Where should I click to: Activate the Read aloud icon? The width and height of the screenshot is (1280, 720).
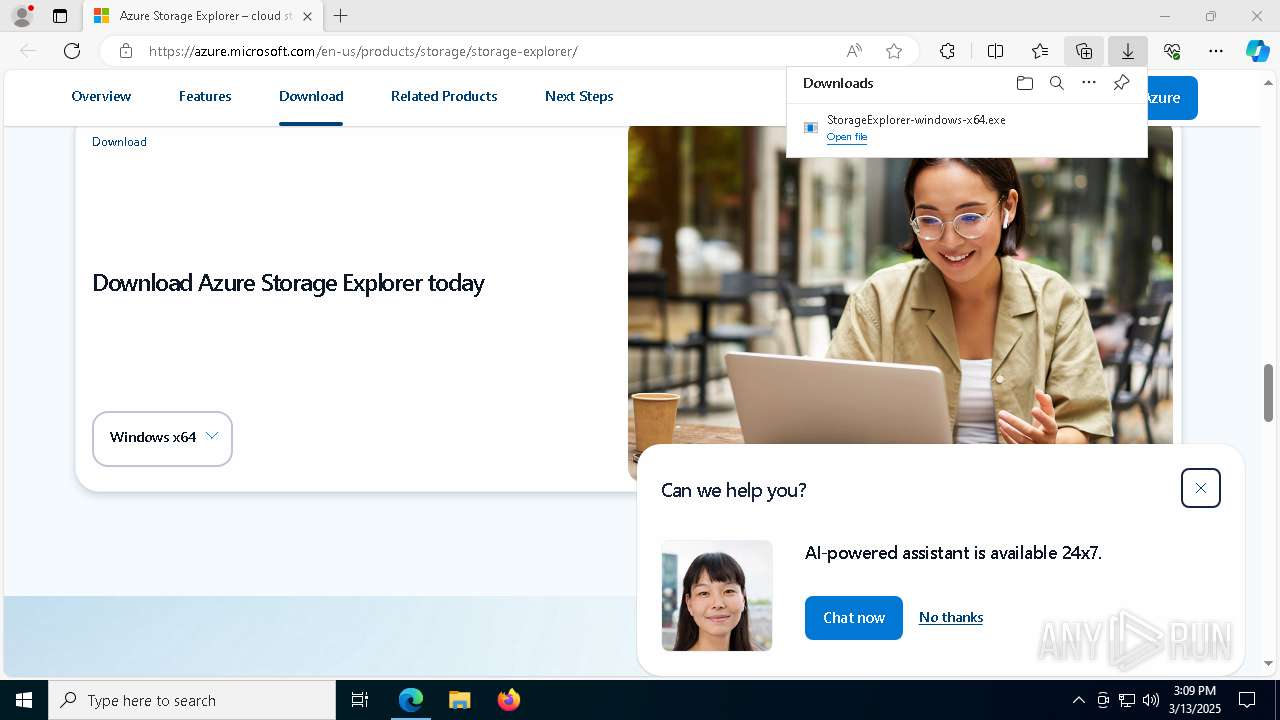coord(854,51)
